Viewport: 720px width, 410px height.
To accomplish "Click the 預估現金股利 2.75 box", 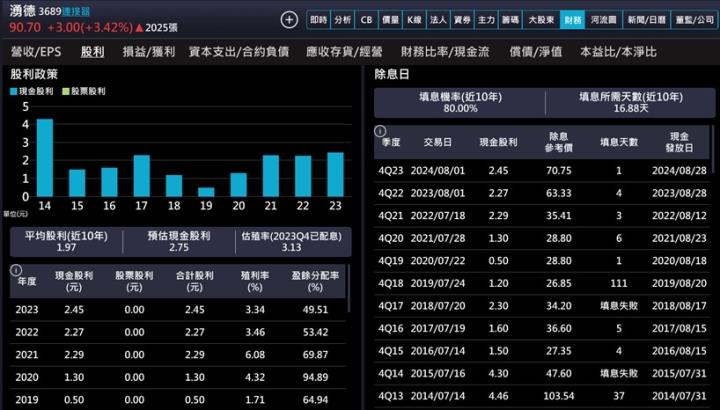I will click(179, 242).
